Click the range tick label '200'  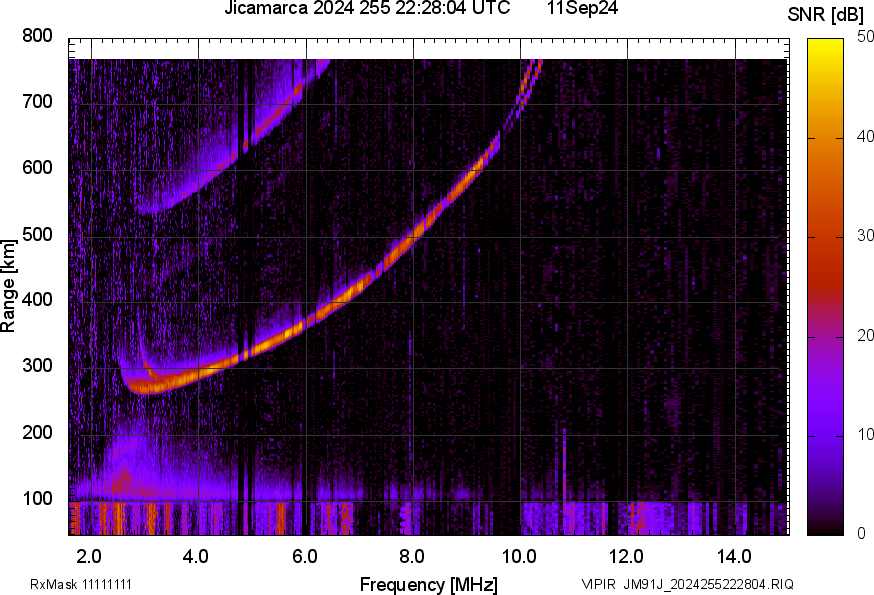37,433
